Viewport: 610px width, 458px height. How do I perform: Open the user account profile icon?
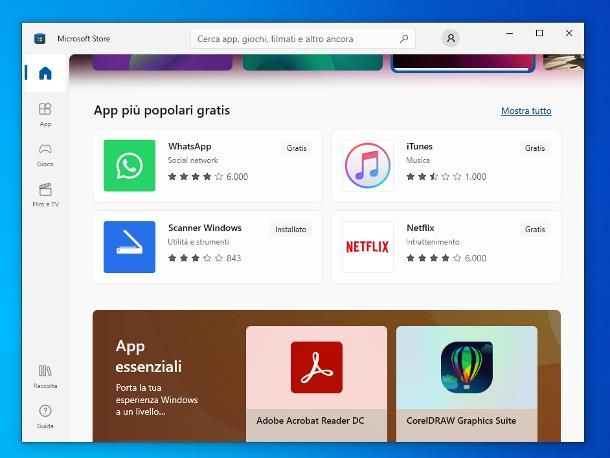point(450,39)
